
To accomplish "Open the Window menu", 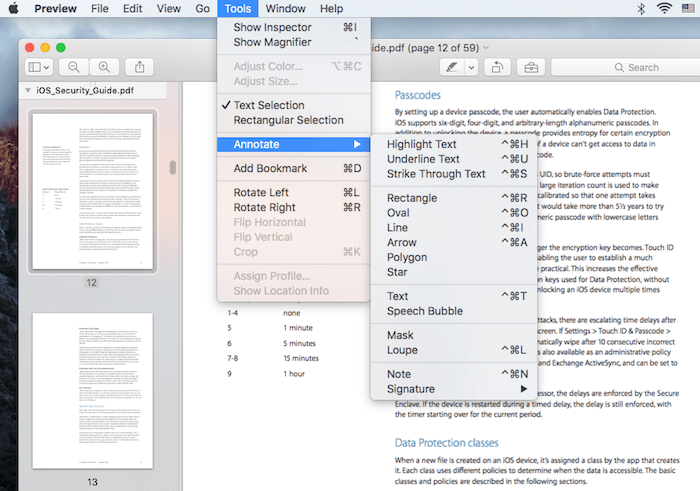I will (285, 8).
